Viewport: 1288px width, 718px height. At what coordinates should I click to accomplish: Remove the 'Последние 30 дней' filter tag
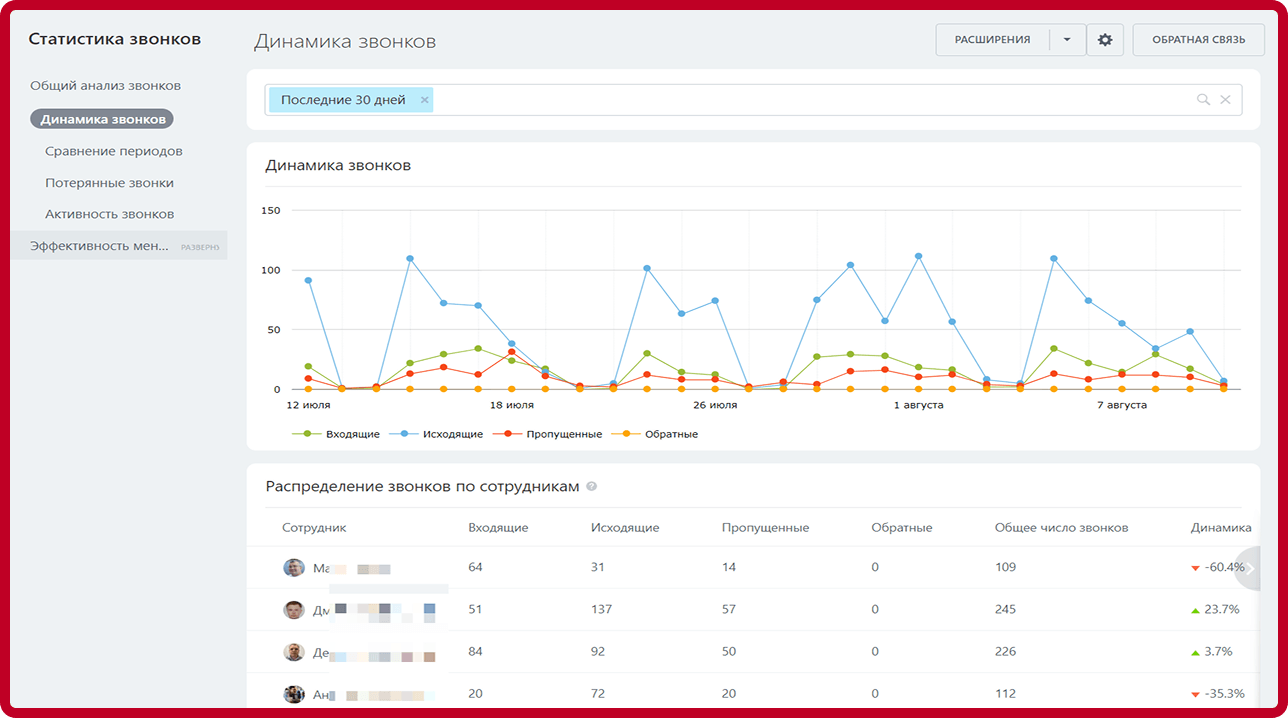[425, 100]
